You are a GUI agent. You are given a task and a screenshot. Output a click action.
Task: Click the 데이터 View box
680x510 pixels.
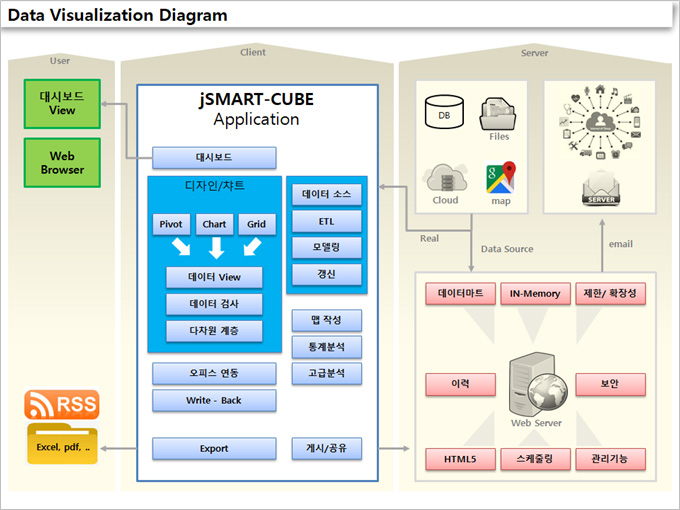(x=214, y=277)
